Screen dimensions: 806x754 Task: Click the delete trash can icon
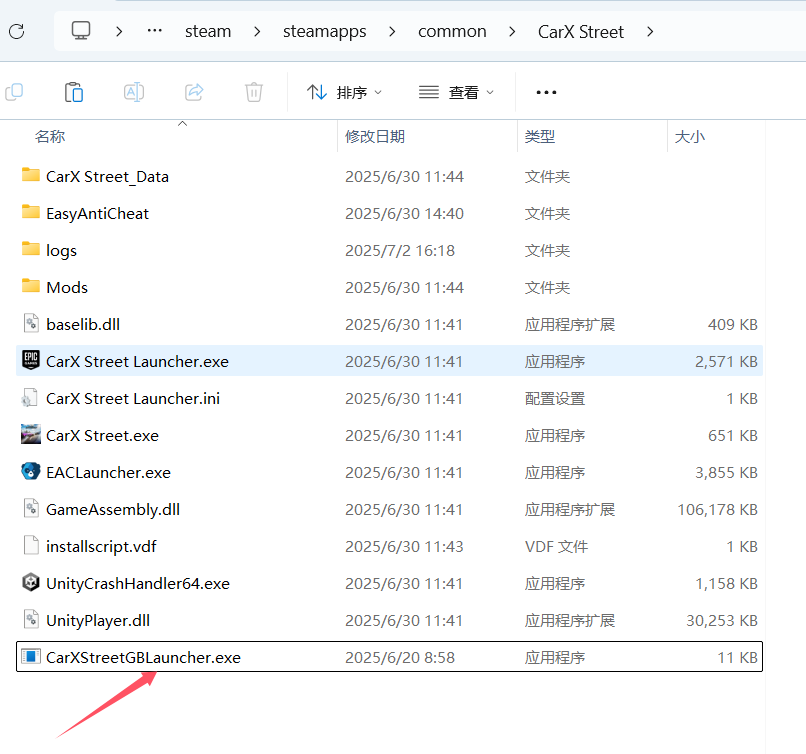pos(254,92)
